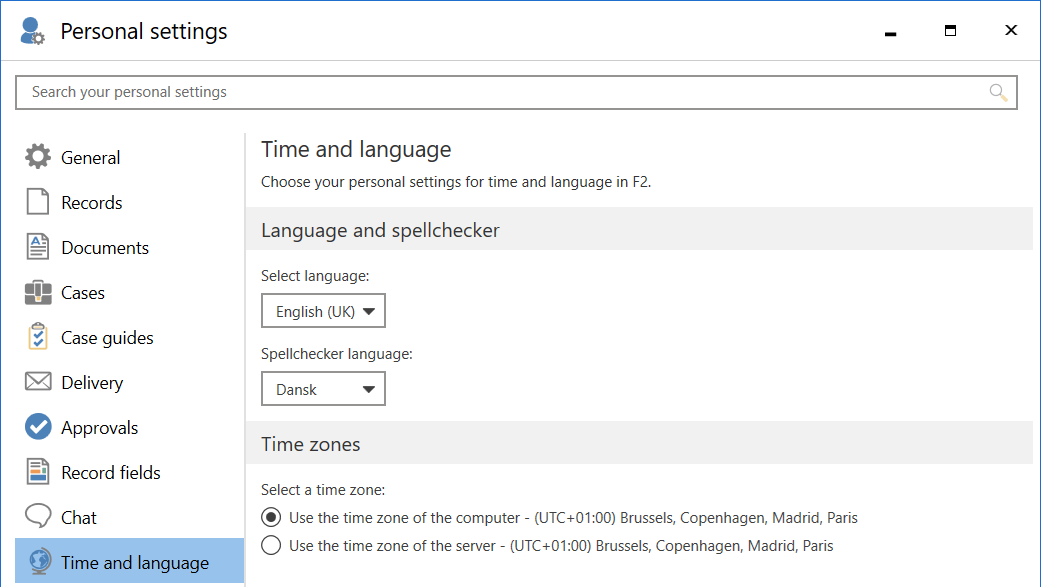The image size is (1041, 587).
Task: Click the 'Spellchecker language:' label
Action: pos(337,354)
